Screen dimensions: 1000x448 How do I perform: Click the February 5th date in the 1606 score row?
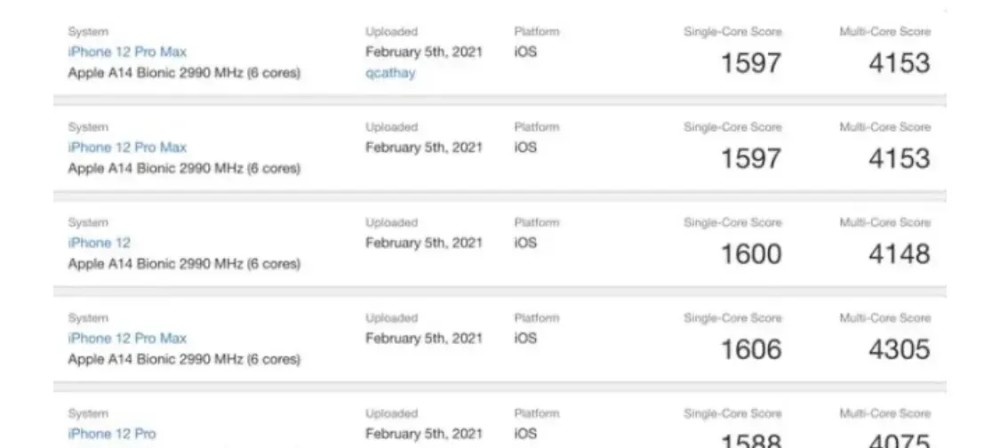(423, 338)
